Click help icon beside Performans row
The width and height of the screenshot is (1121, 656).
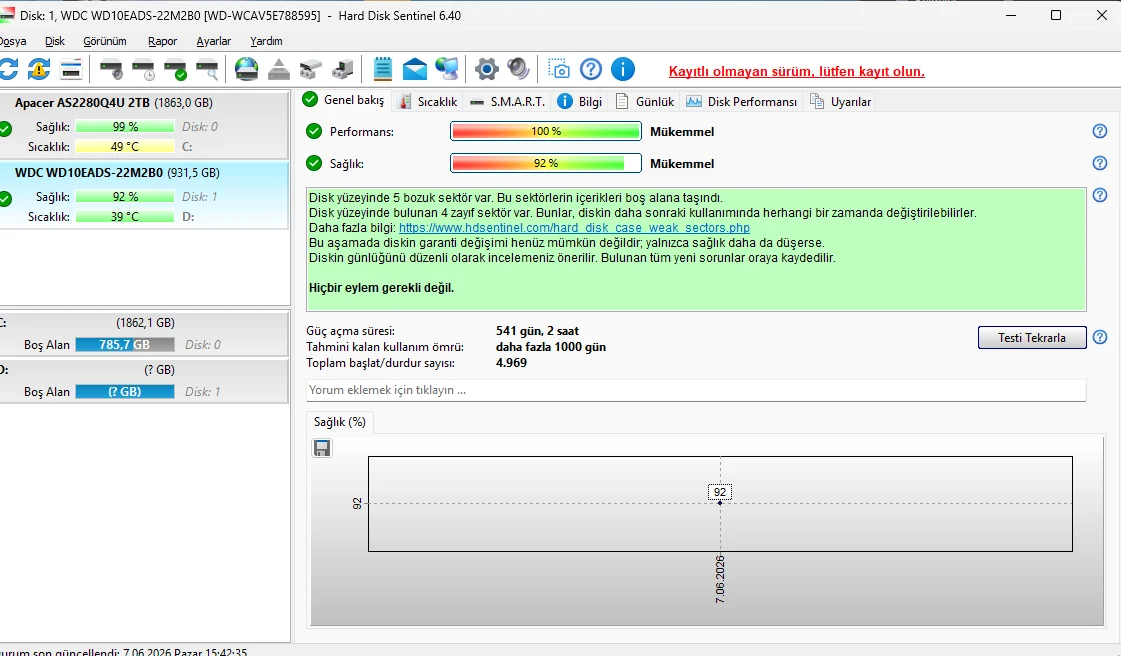1100,131
